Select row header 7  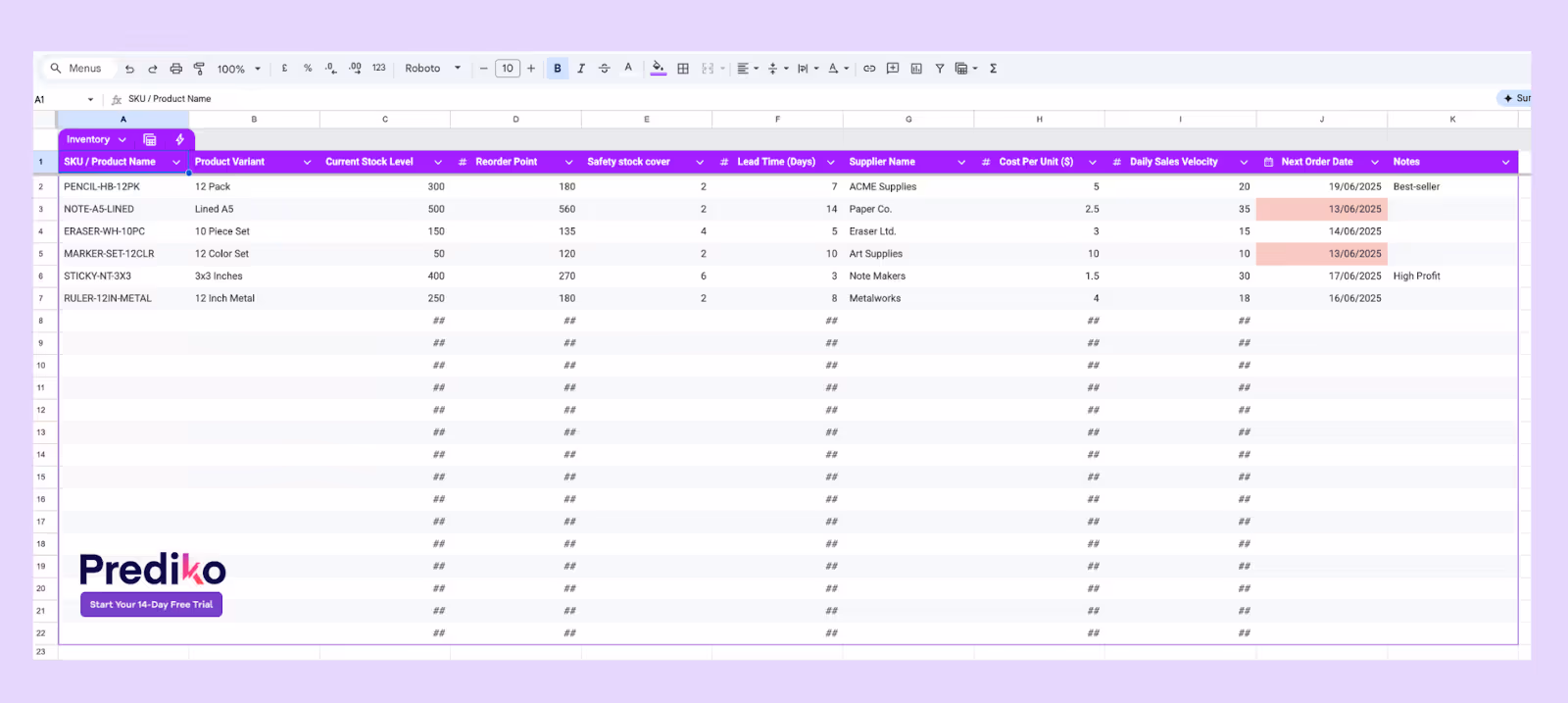click(x=45, y=299)
